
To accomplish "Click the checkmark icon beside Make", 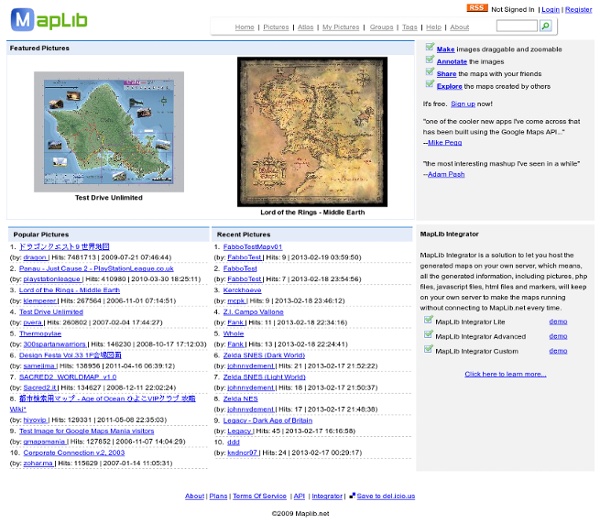I will pyautogui.click(x=430, y=47).
